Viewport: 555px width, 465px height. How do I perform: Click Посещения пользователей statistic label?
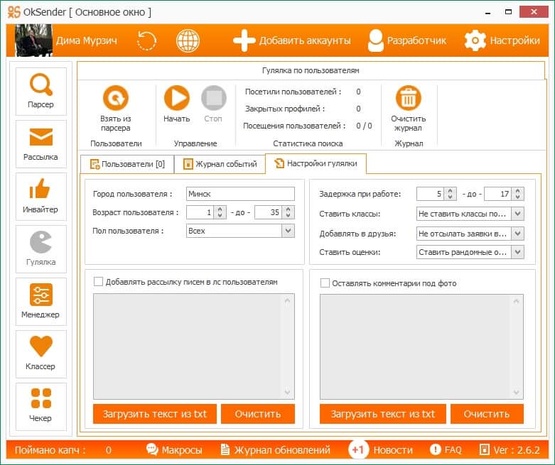294,126
